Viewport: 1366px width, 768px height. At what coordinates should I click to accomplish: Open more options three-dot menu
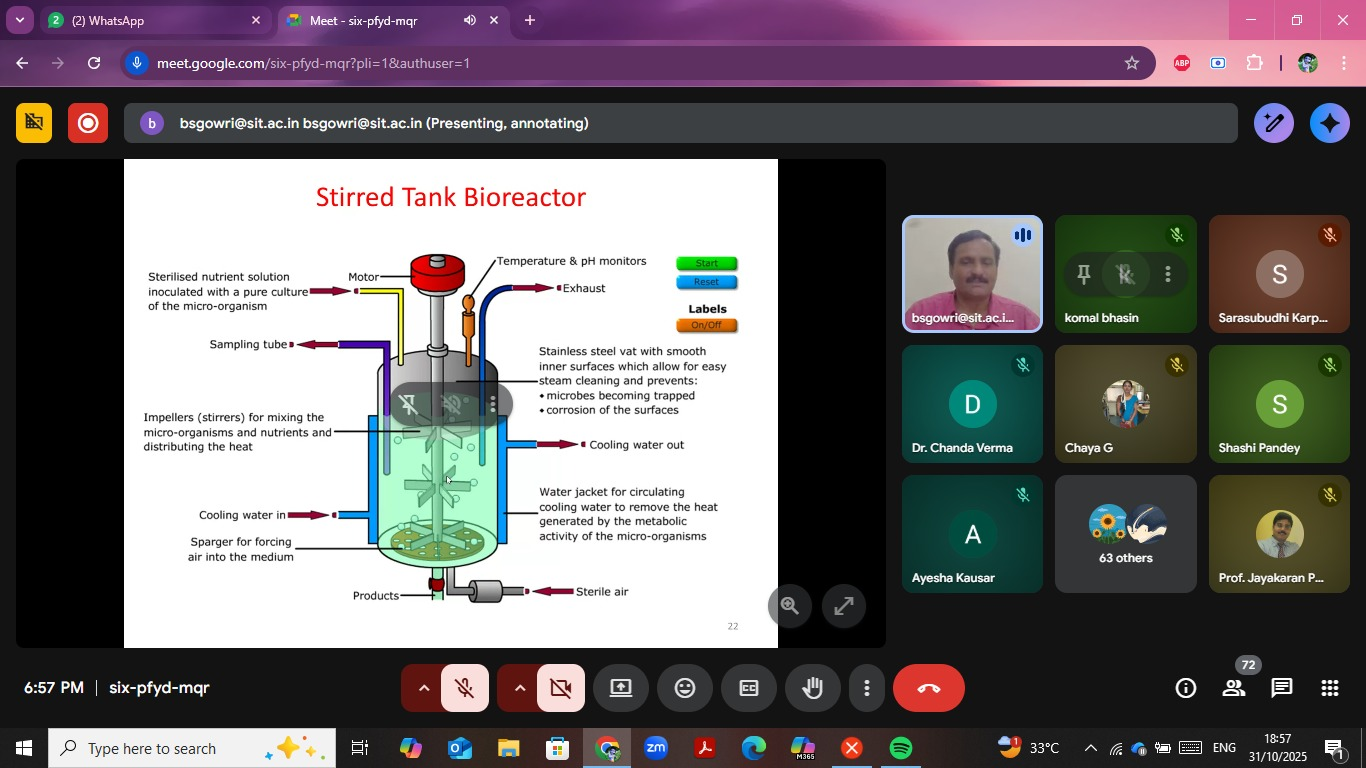click(867, 688)
